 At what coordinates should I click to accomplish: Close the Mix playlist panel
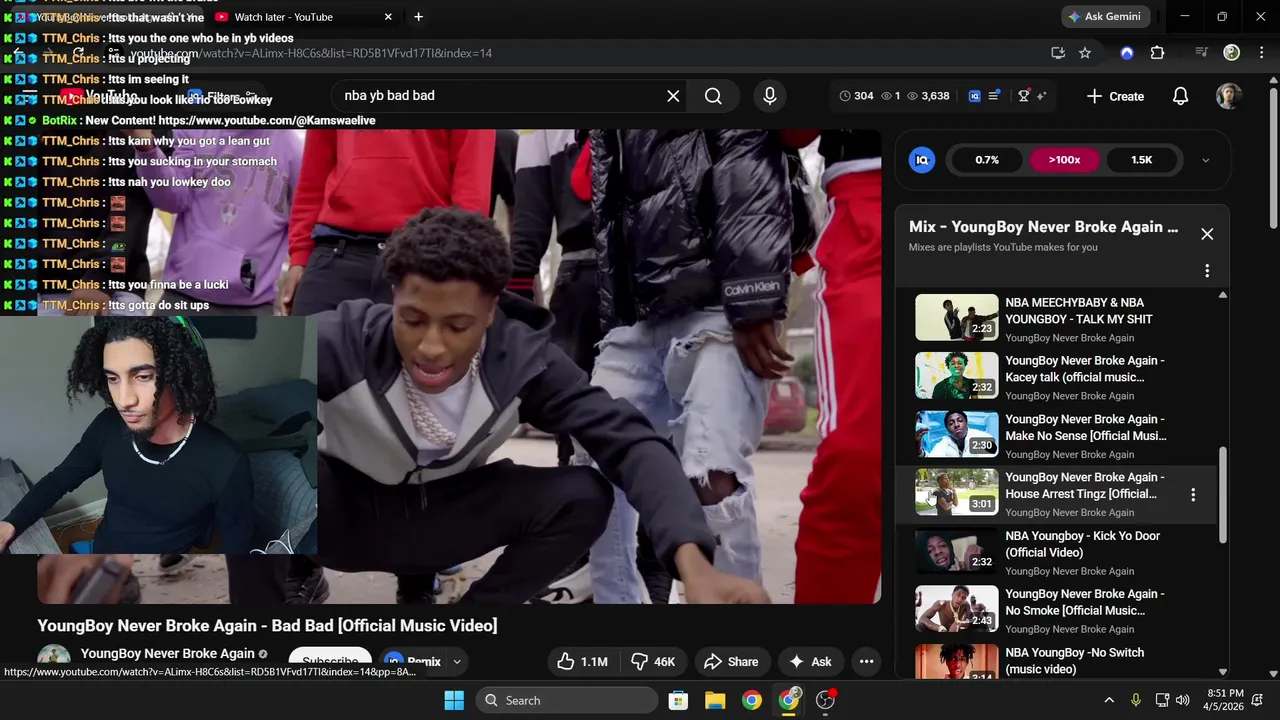click(x=1207, y=234)
